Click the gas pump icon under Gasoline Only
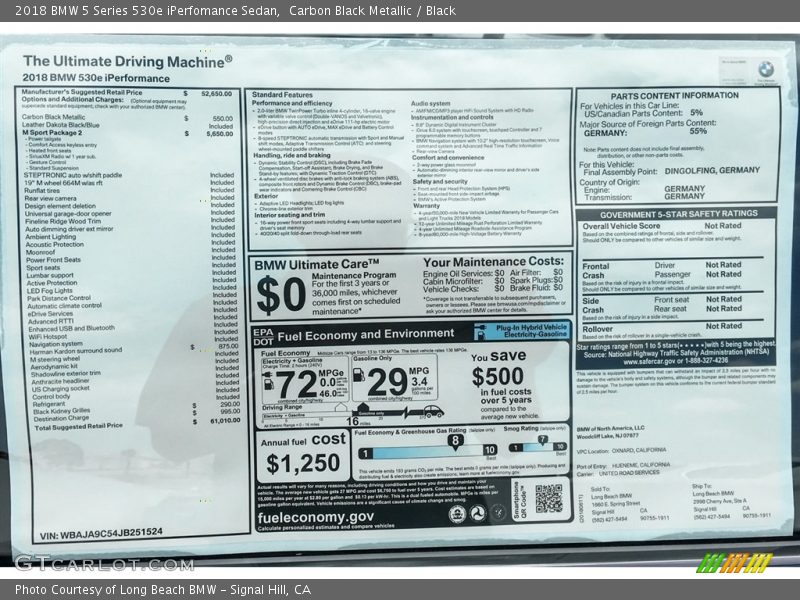 pos(359,375)
